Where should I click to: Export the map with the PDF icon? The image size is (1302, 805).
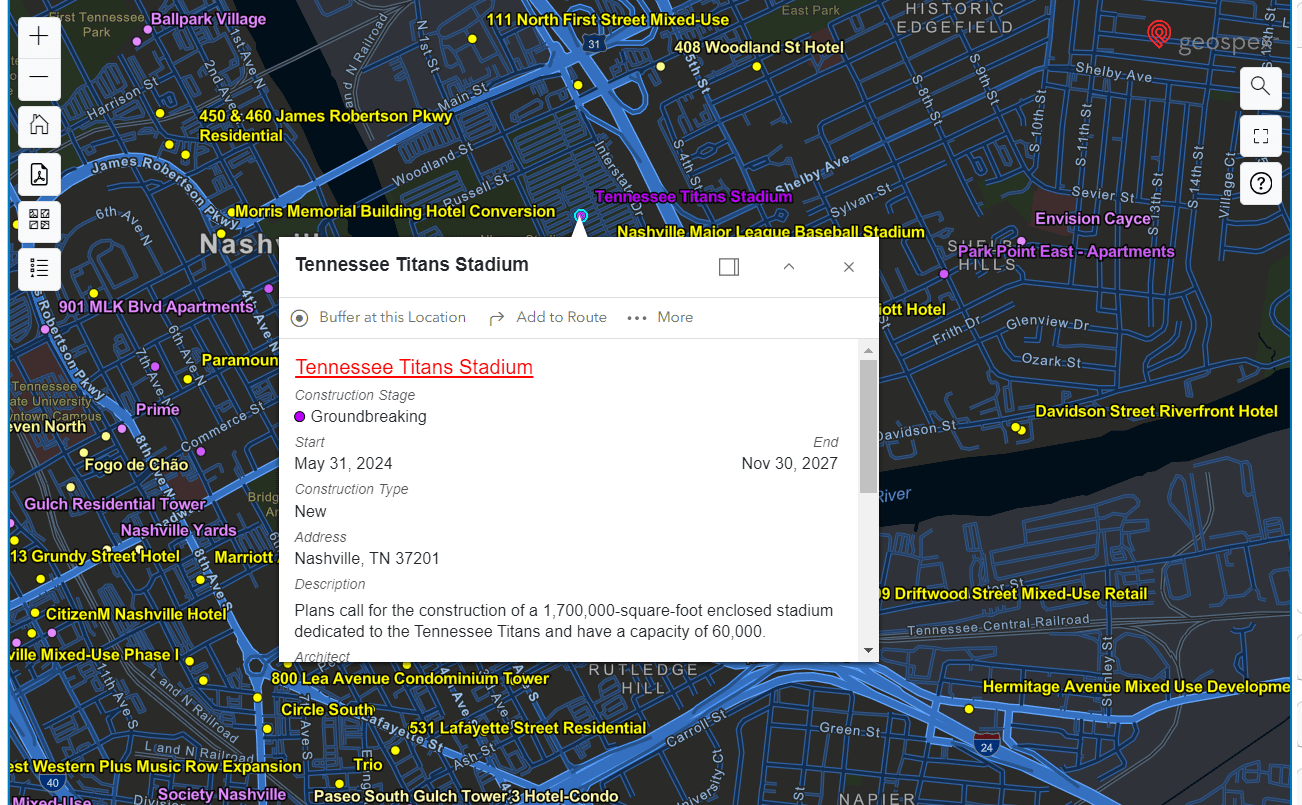[x=39, y=174]
